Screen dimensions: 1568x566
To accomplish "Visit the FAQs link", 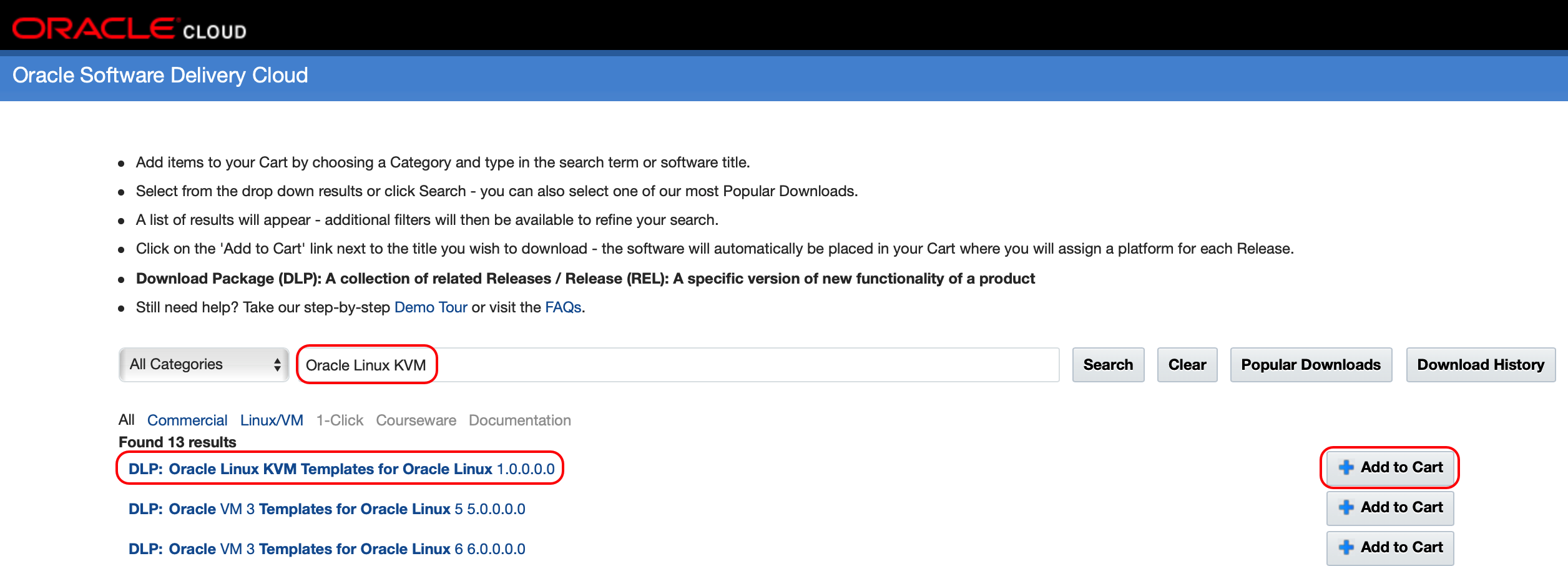I will tap(563, 307).
